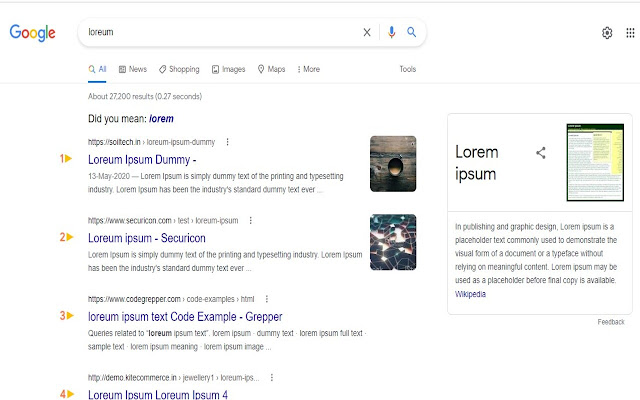Viewport: 640px width, 400px height.
Task: Follow the Wikipedia link in knowledge panel
Action: [x=470, y=294]
